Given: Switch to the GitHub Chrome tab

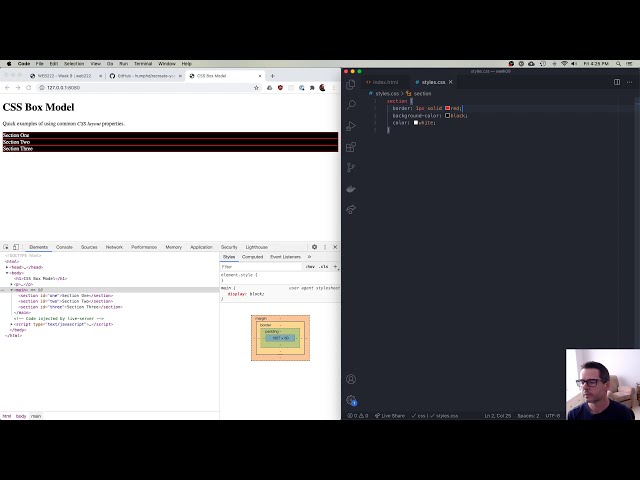Looking at the screenshot, I should coord(146,76).
